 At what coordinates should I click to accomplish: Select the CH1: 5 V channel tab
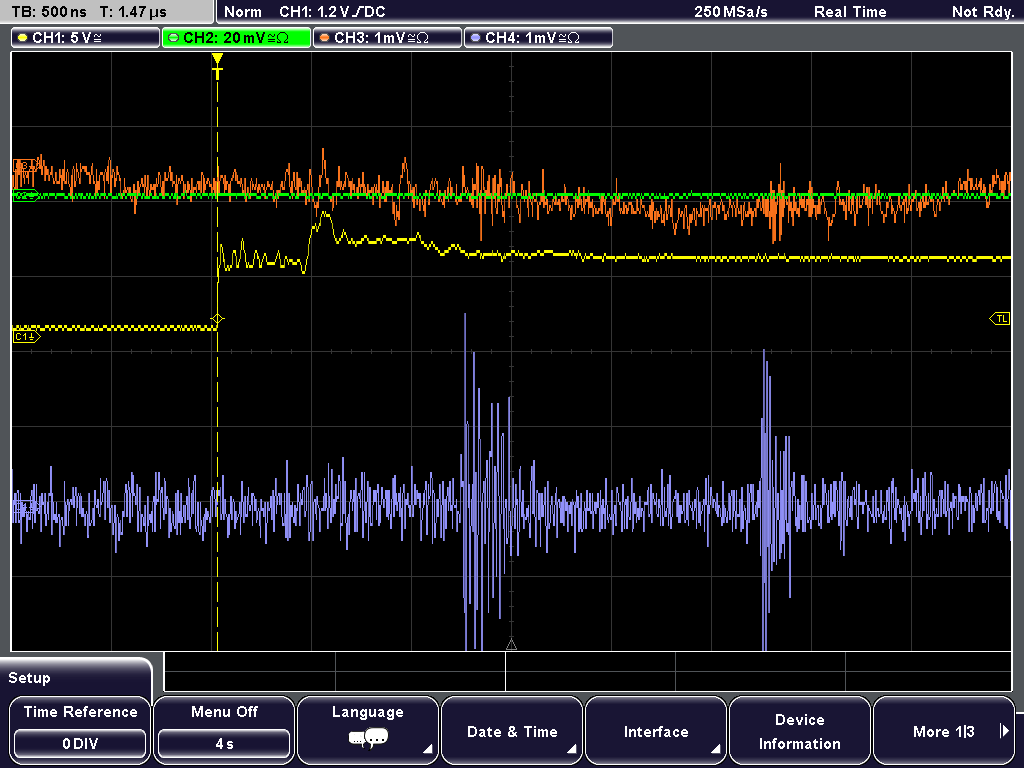(x=86, y=38)
